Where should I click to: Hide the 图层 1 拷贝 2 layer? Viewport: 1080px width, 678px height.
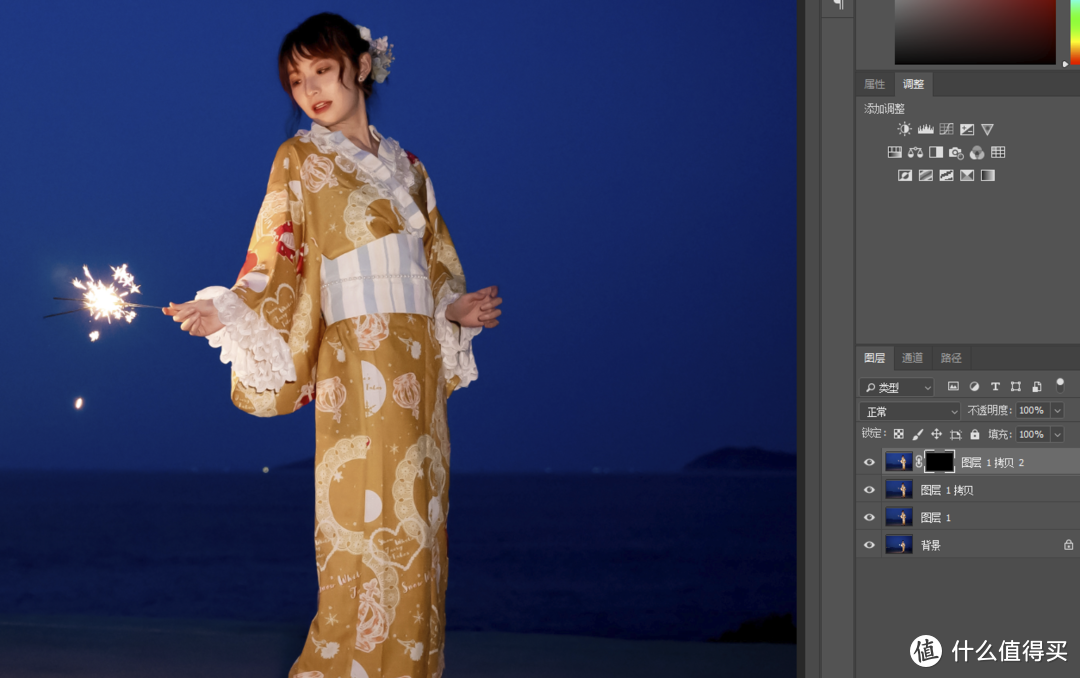[869, 462]
